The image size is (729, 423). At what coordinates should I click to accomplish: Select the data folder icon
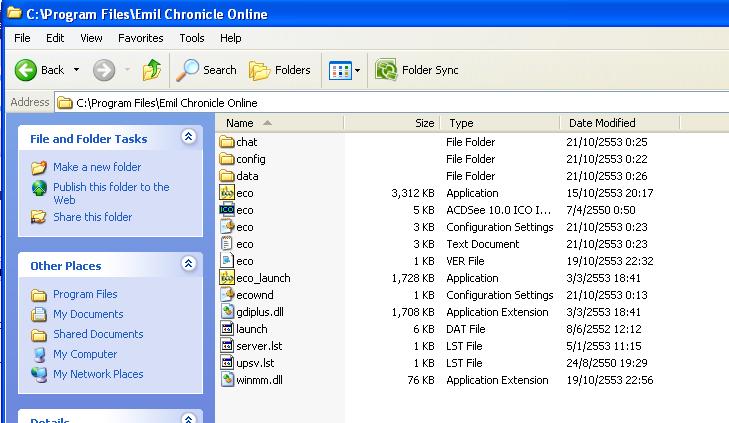coord(227,176)
